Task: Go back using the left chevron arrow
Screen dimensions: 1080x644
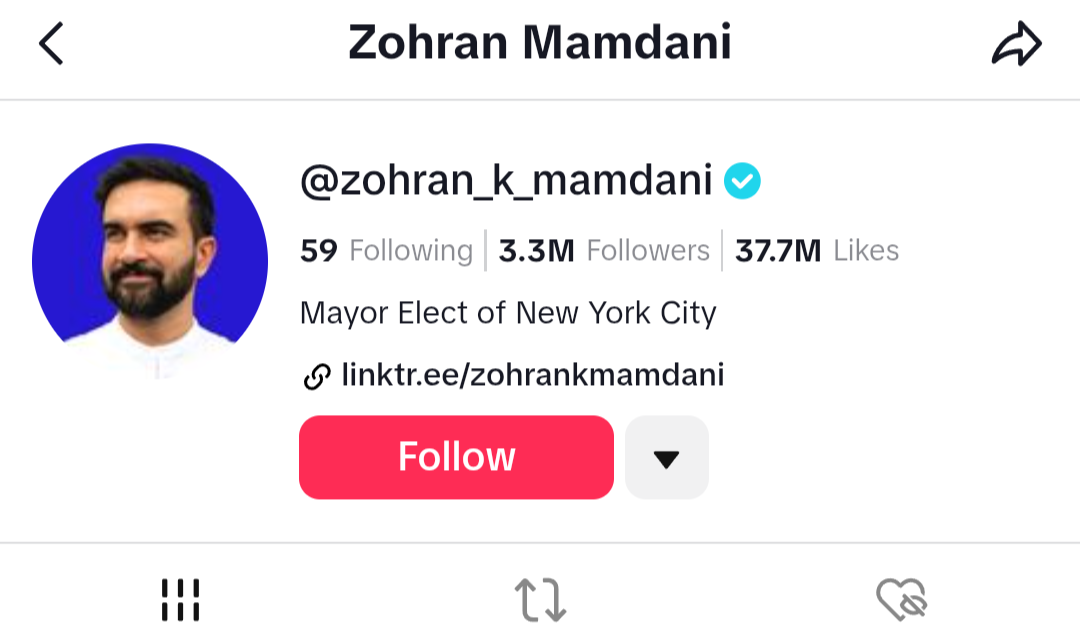Action: point(51,44)
